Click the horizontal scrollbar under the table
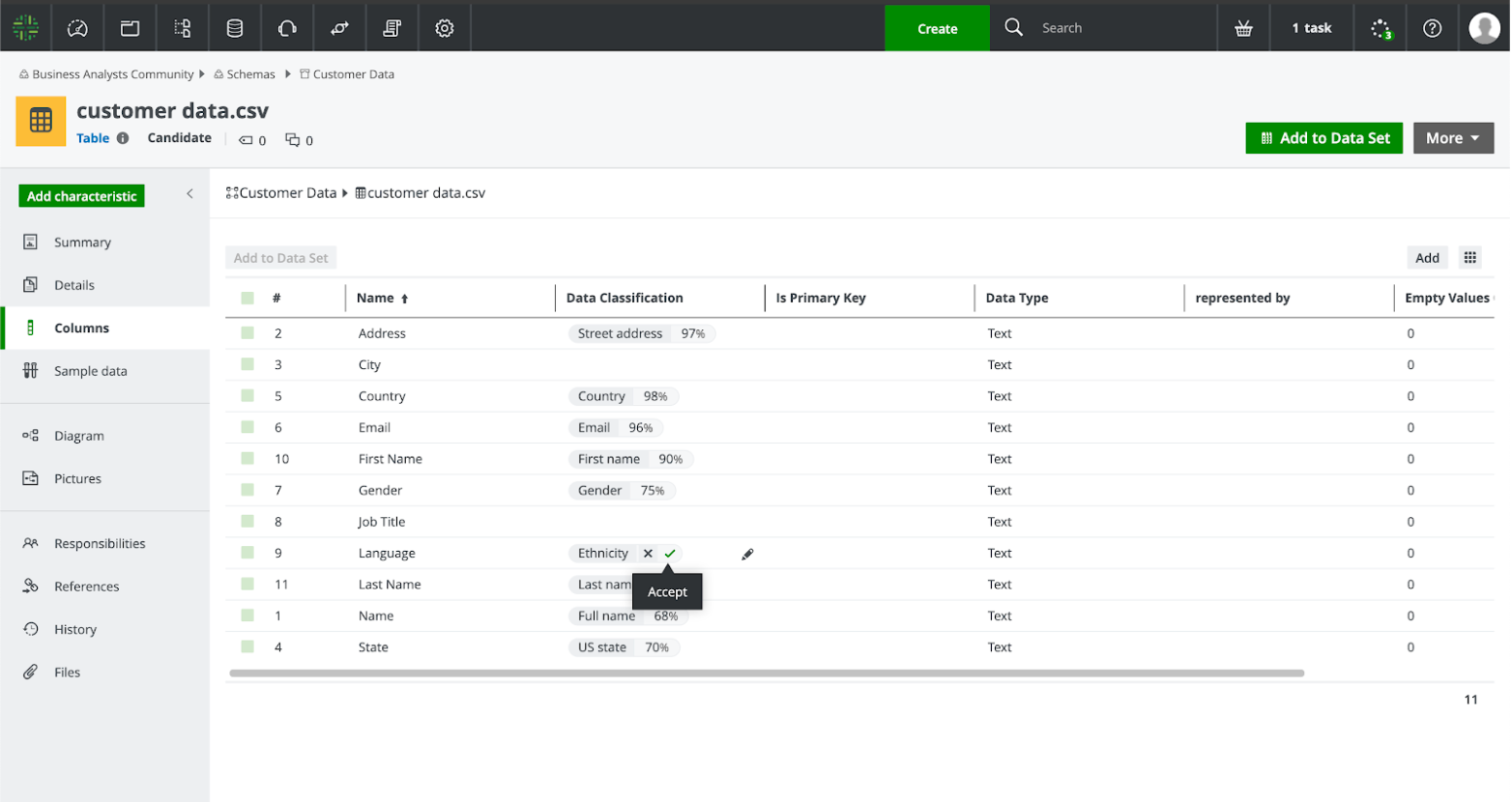This screenshot has width=1512, height=802. (x=767, y=673)
